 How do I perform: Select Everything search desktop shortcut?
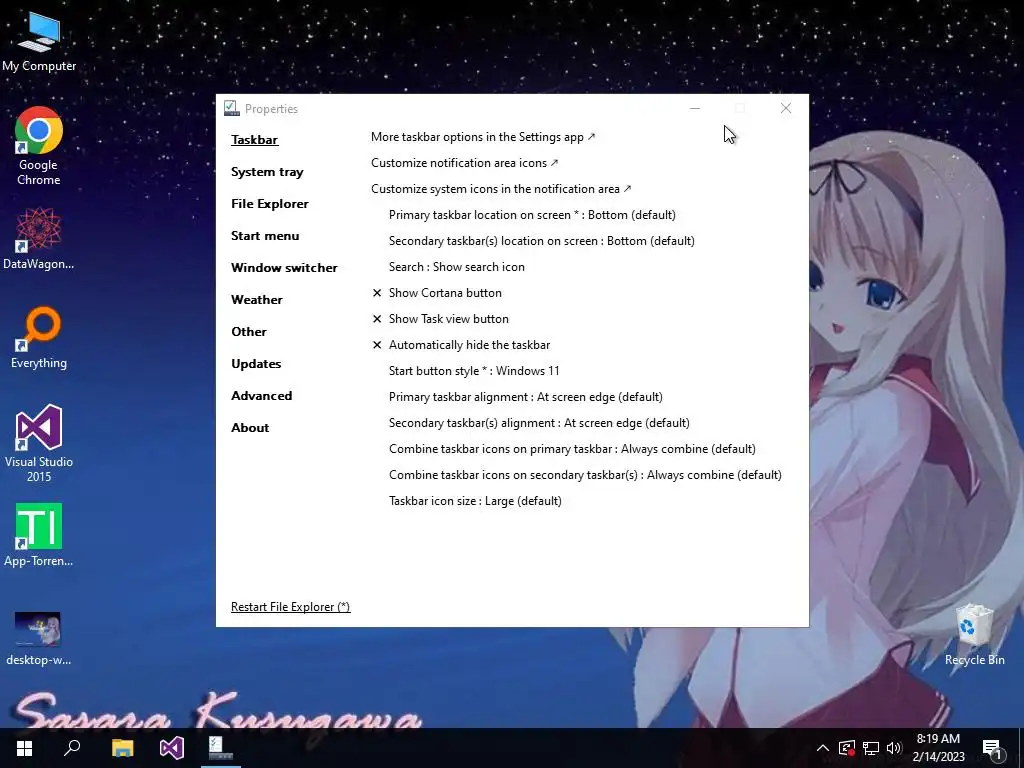39,337
